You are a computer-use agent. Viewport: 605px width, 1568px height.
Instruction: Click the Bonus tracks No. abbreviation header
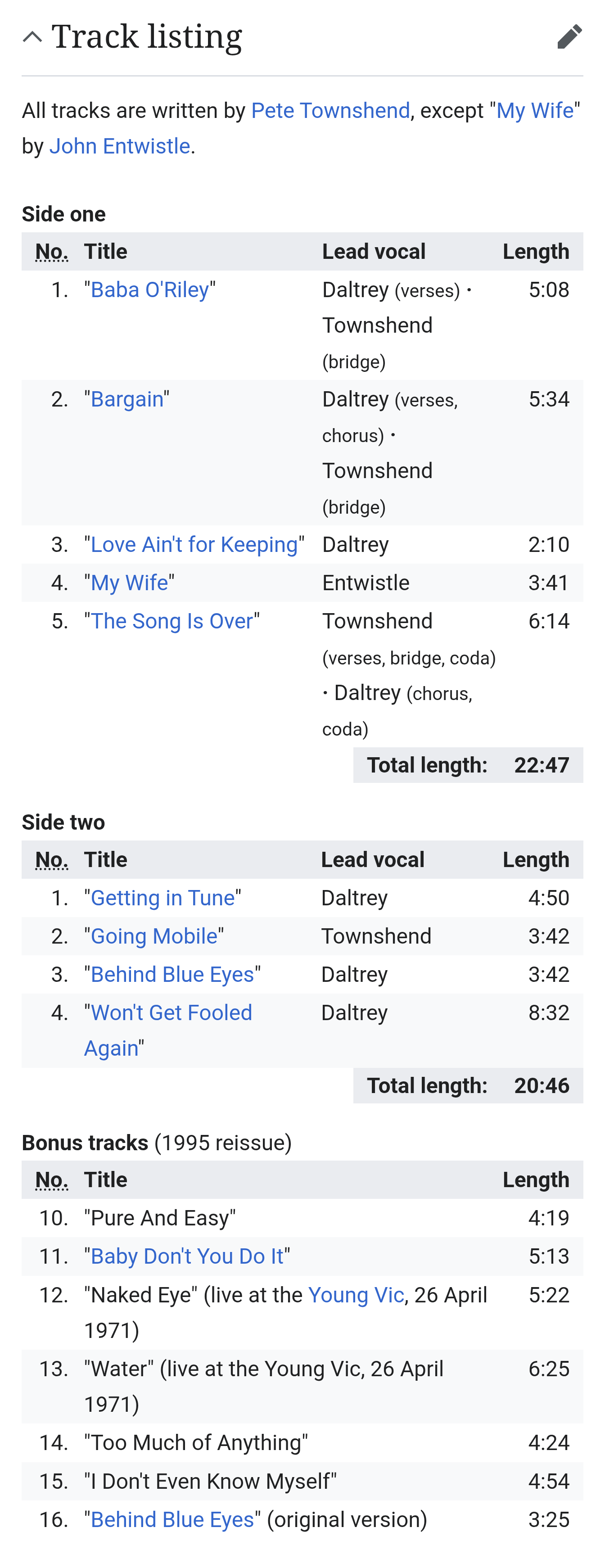click(x=52, y=1180)
